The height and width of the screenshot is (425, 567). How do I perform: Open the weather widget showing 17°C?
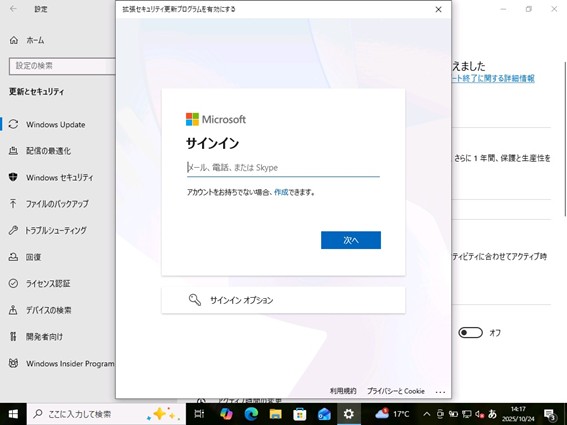[x=392, y=414]
